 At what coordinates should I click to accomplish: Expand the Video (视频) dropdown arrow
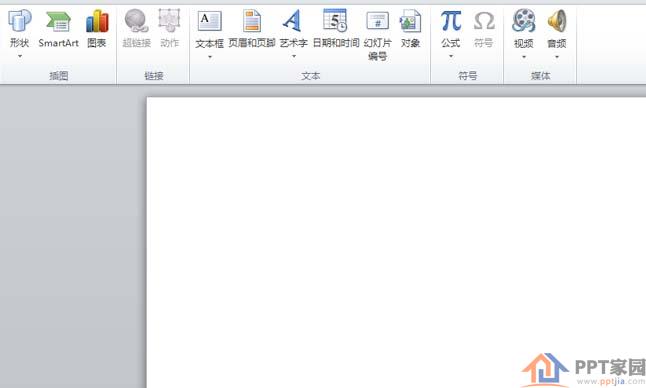(524, 57)
